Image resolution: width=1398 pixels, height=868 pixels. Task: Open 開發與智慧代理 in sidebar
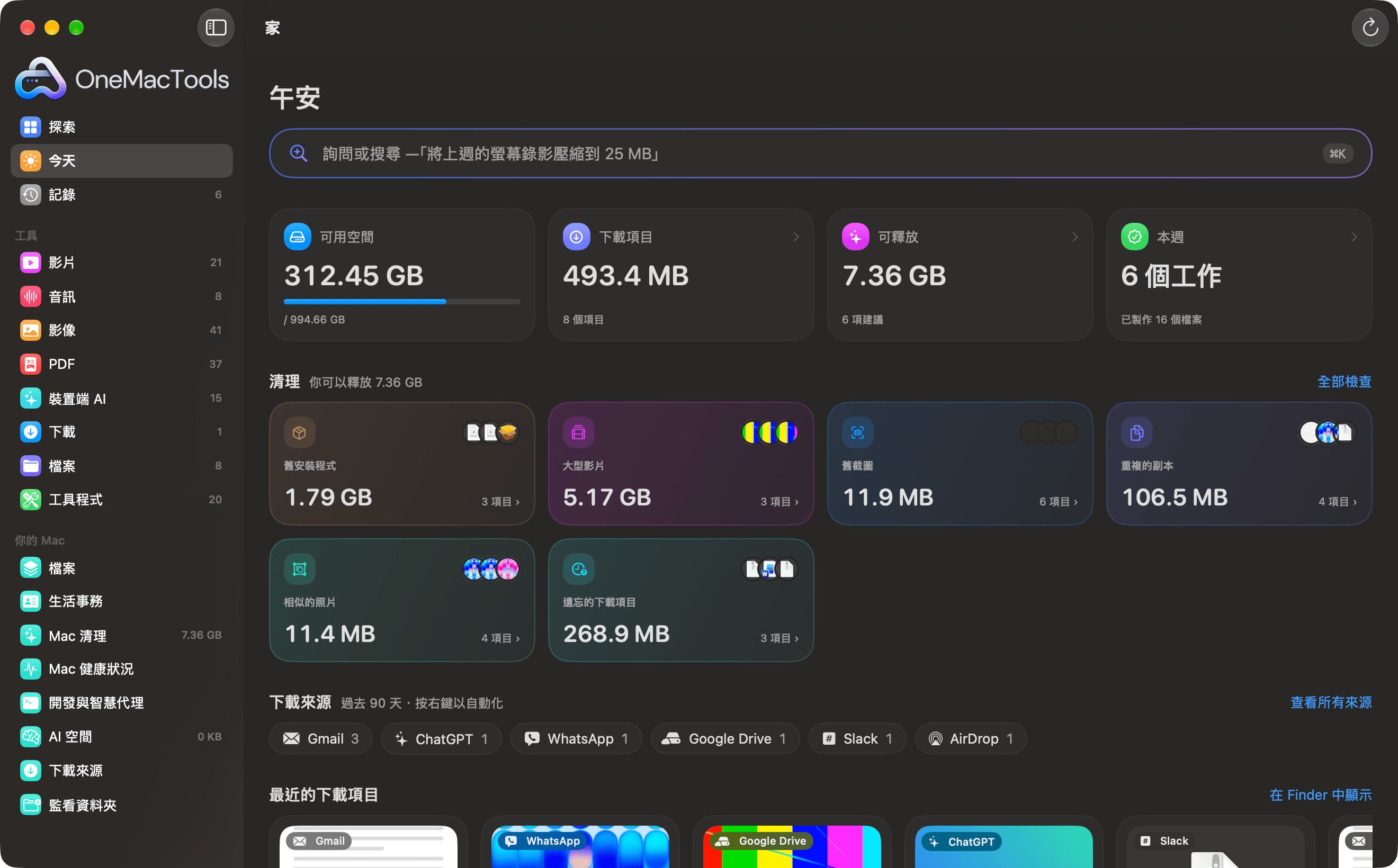tap(122, 703)
